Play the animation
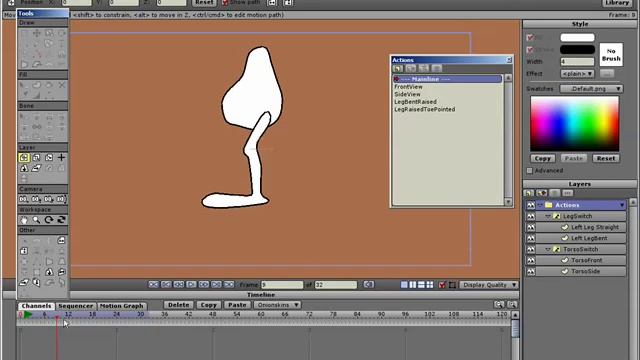 (191, 284)
